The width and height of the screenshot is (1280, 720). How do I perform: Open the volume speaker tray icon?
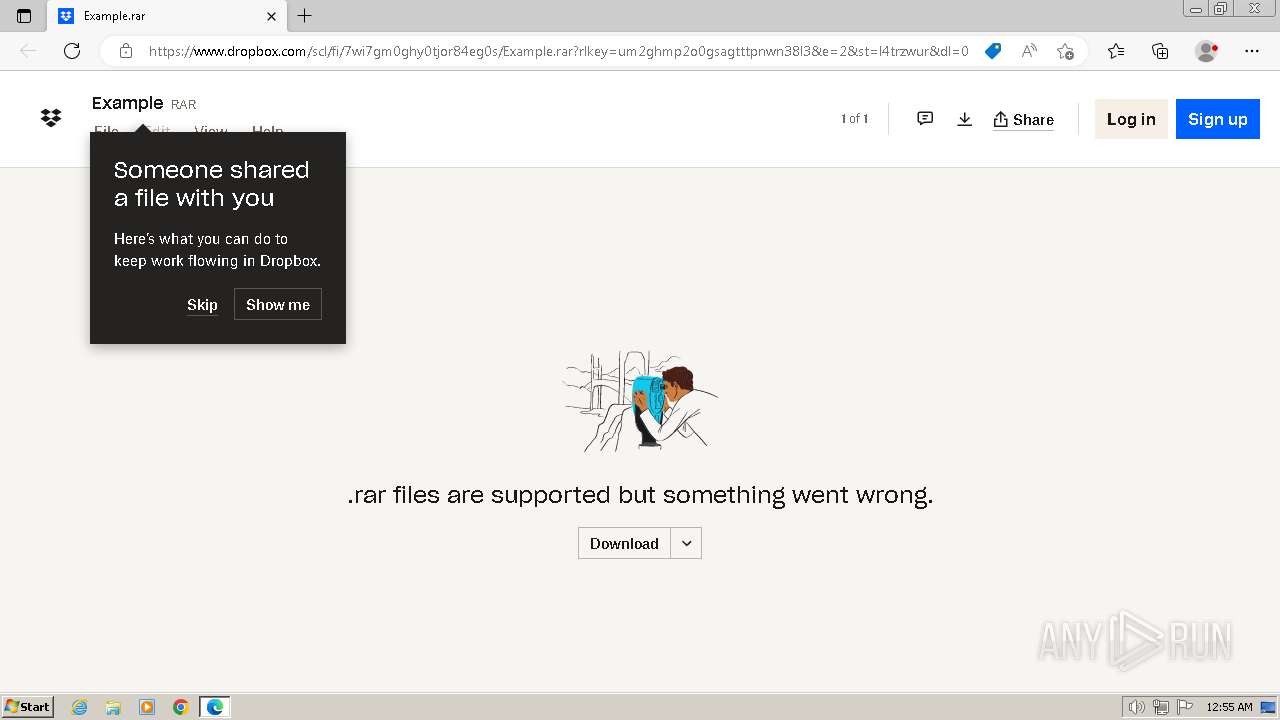coord(1137,707)
